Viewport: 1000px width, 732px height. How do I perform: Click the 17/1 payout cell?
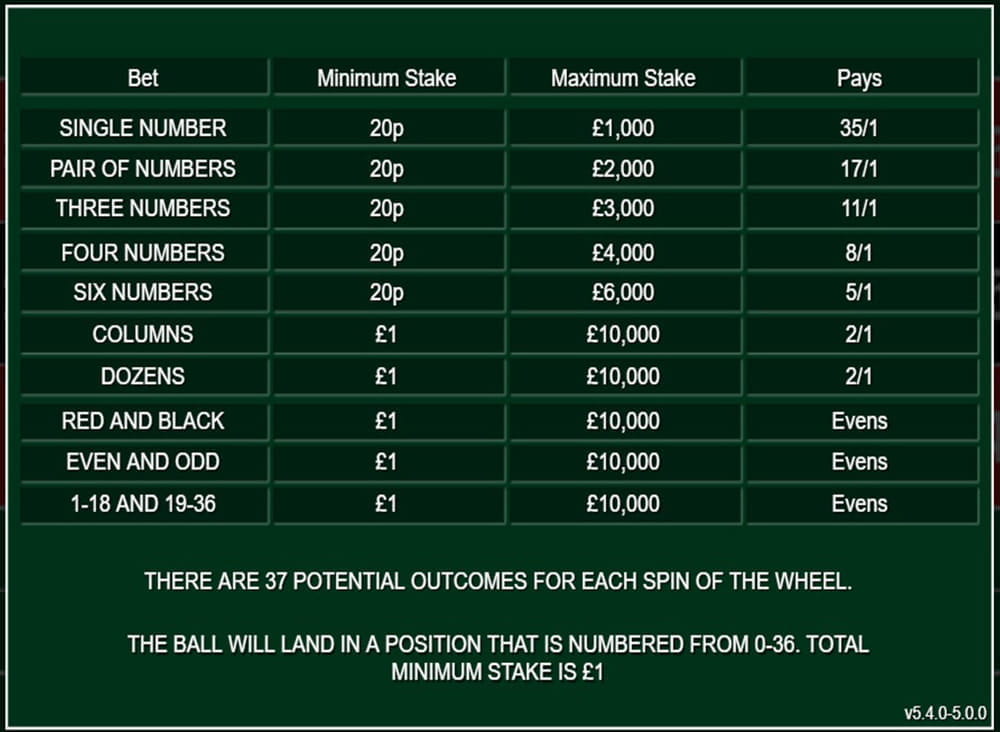point(860,168)
